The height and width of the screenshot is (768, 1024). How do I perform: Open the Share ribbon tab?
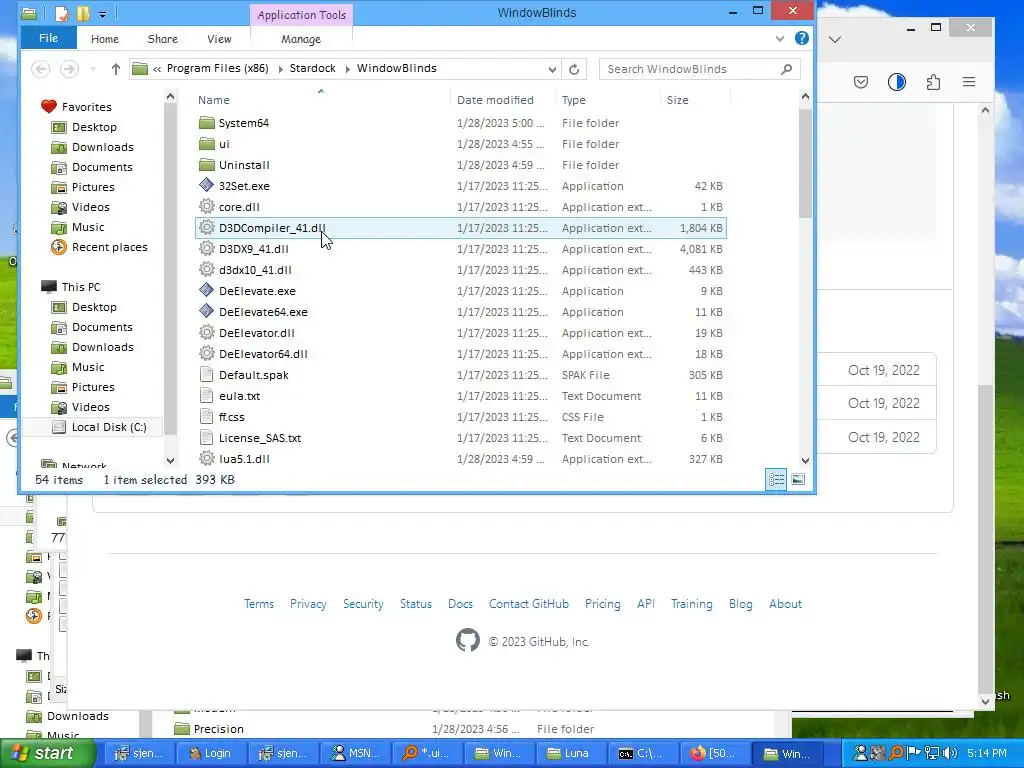pos(163,39)
